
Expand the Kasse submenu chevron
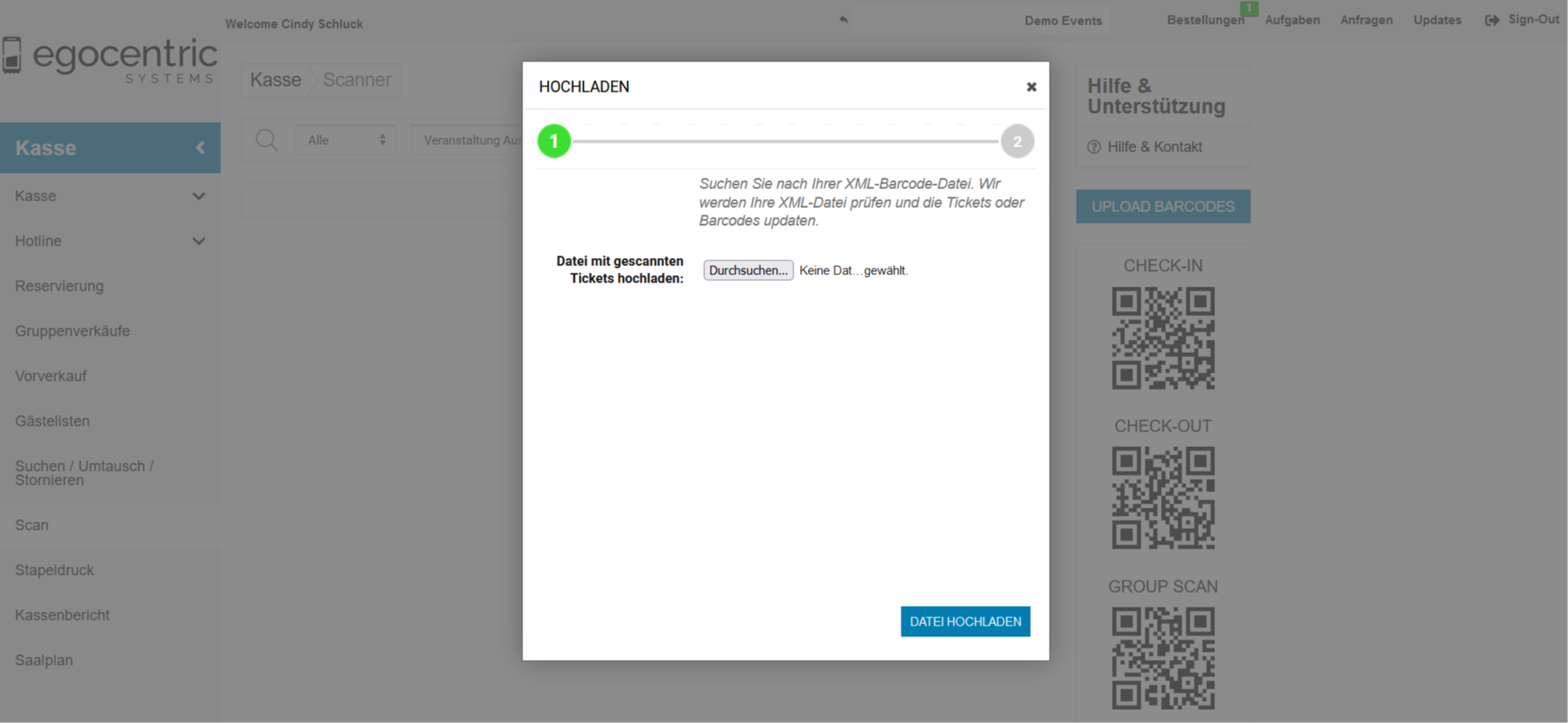[x=198, y=197]
